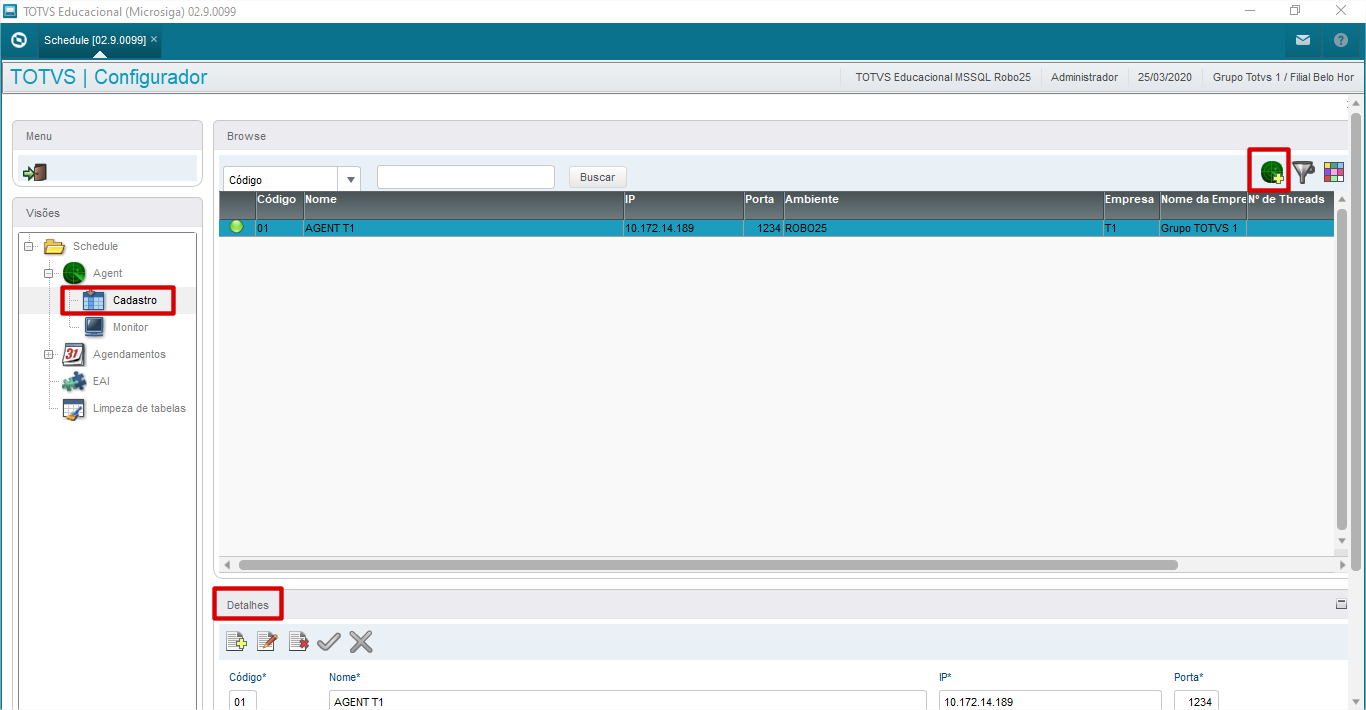Click the Buscar button
The image size is (1366, 710).
(x=598, y=177)
